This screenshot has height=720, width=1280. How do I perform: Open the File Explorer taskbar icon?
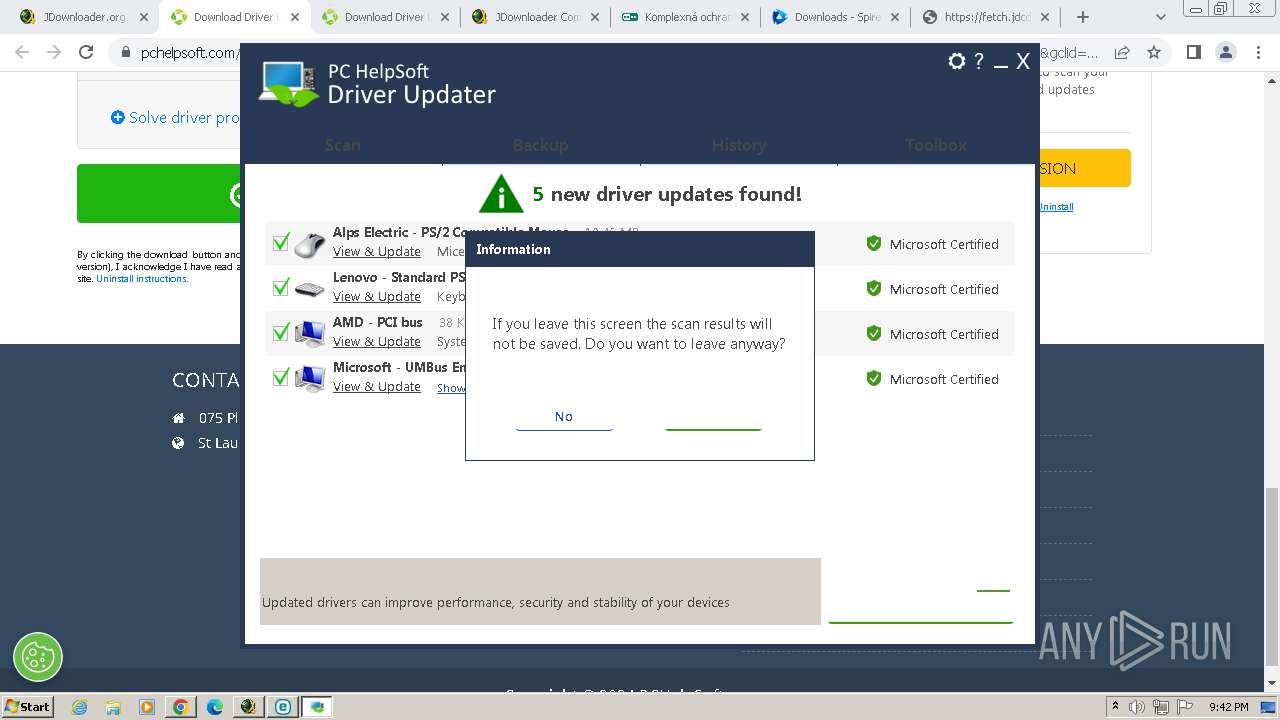[113, 707]
